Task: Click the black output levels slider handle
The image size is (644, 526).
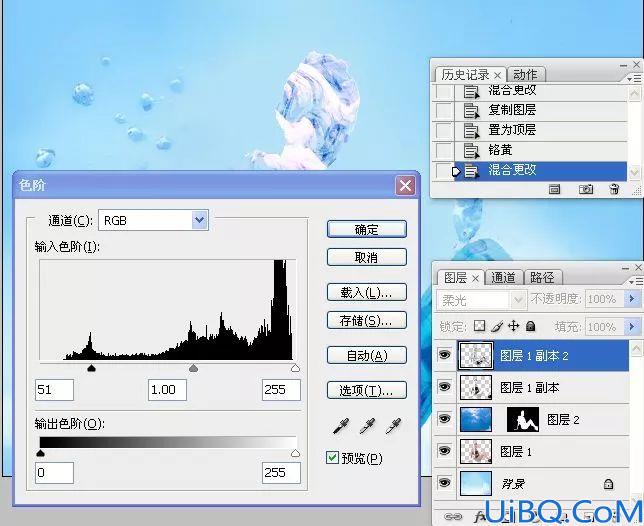Action: pos(40,453)
